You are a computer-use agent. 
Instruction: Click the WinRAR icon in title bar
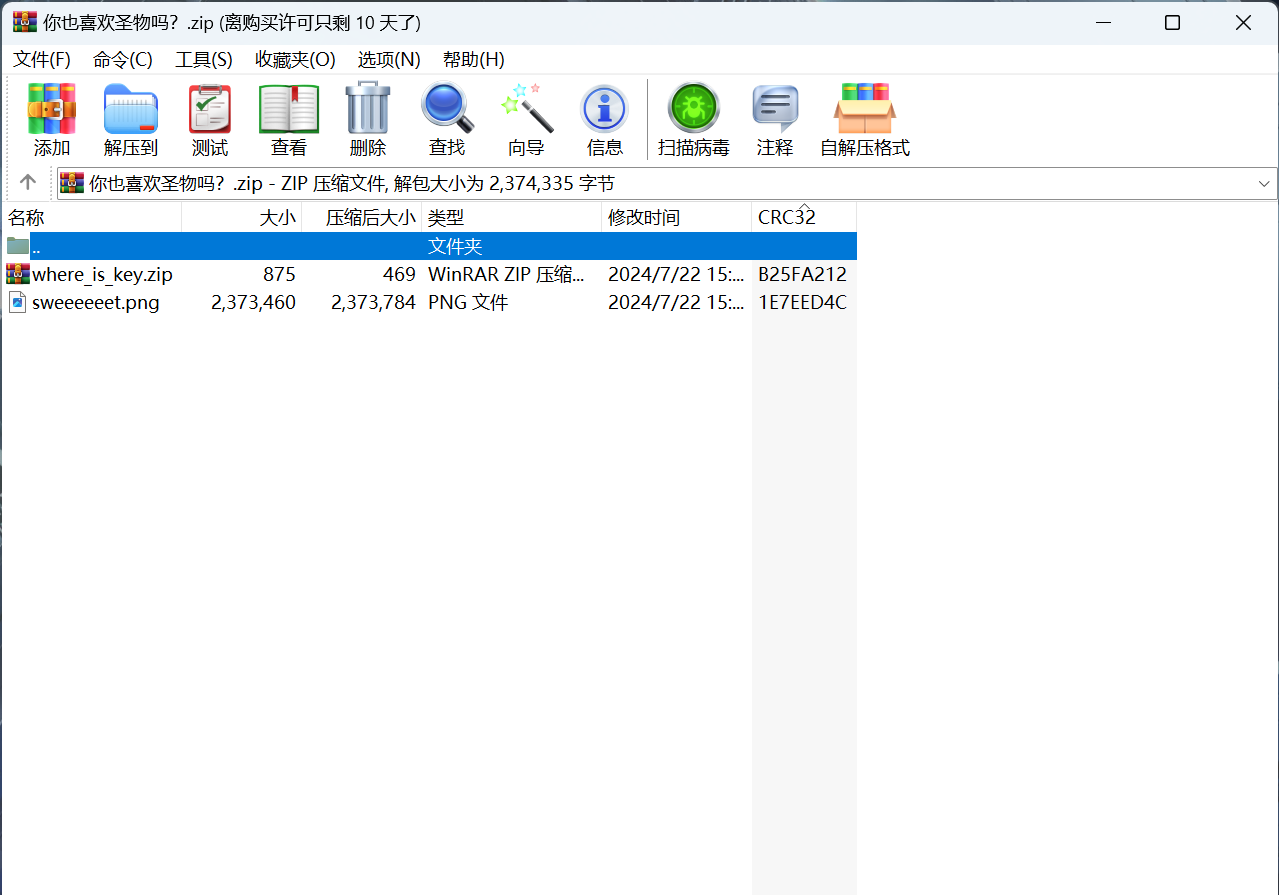click(25, 22)
